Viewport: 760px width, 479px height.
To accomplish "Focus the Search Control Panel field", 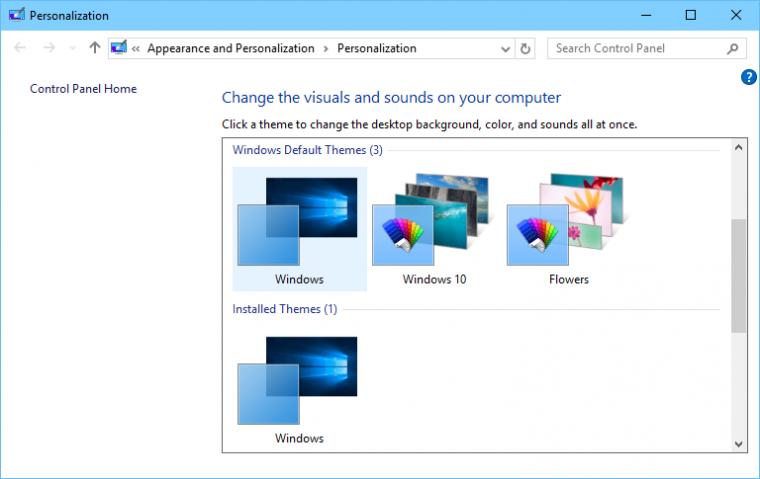I will pos(647,48).
